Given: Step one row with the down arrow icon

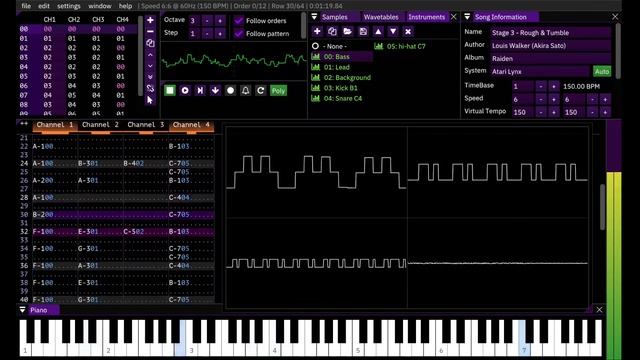Looking at the screenshot, I should pyautogui.click(x=215, y=90).
